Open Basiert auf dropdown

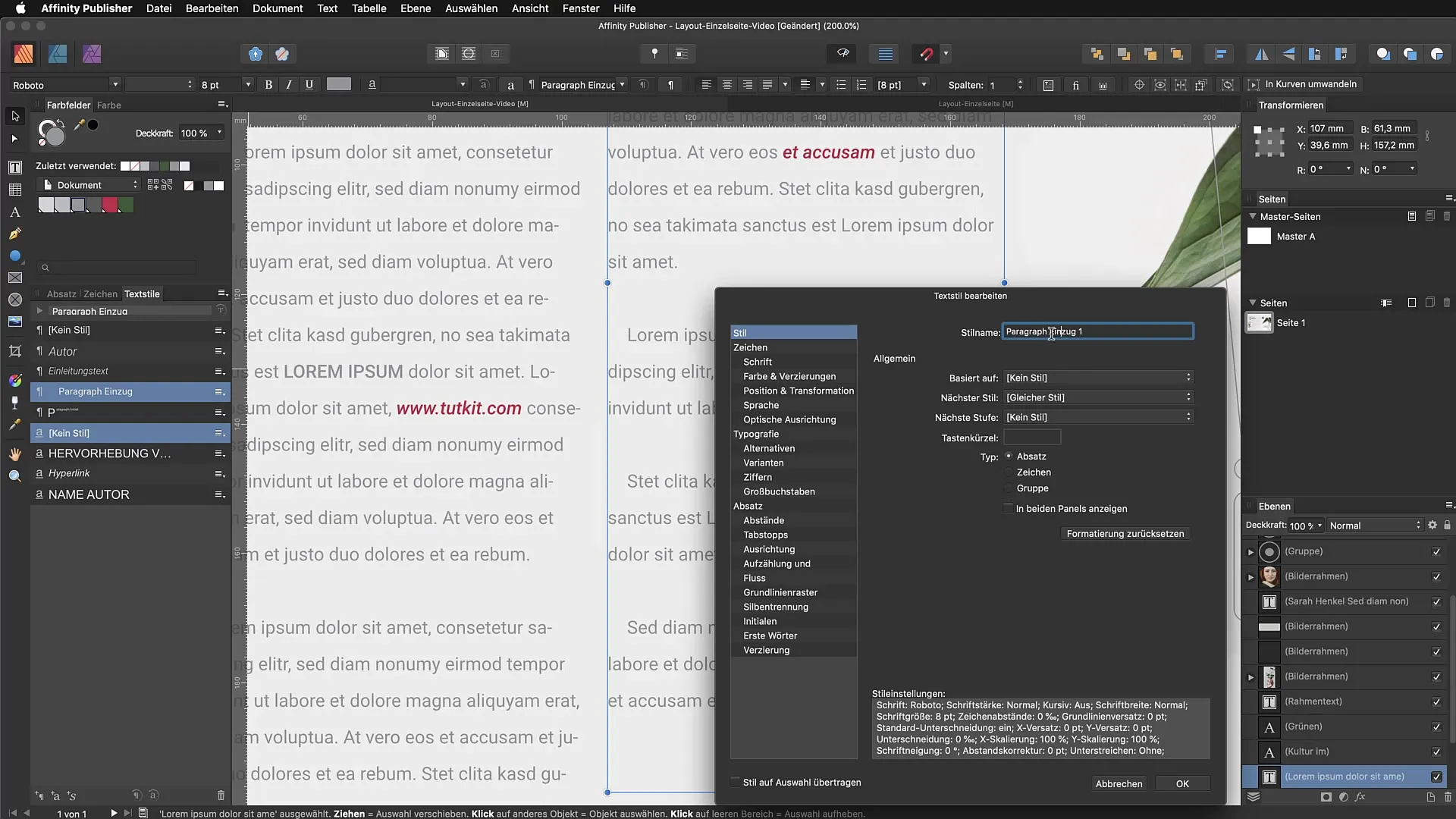coord(1099,378)
